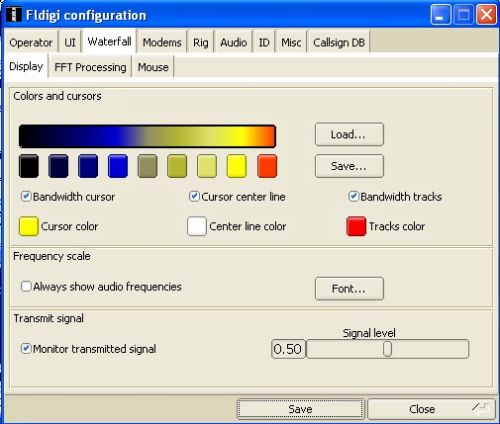The image size is (500, 424).
Task: Open the FFT Processing sub-tab
Action: pos(90,67)
